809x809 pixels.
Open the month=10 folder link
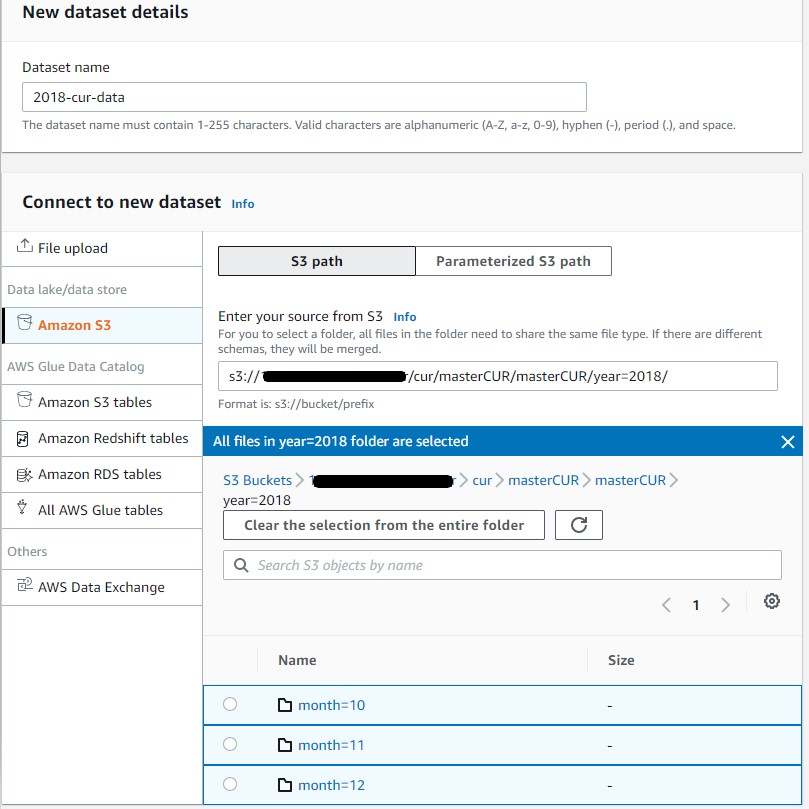pyautogui.click(x=331, y=705)
